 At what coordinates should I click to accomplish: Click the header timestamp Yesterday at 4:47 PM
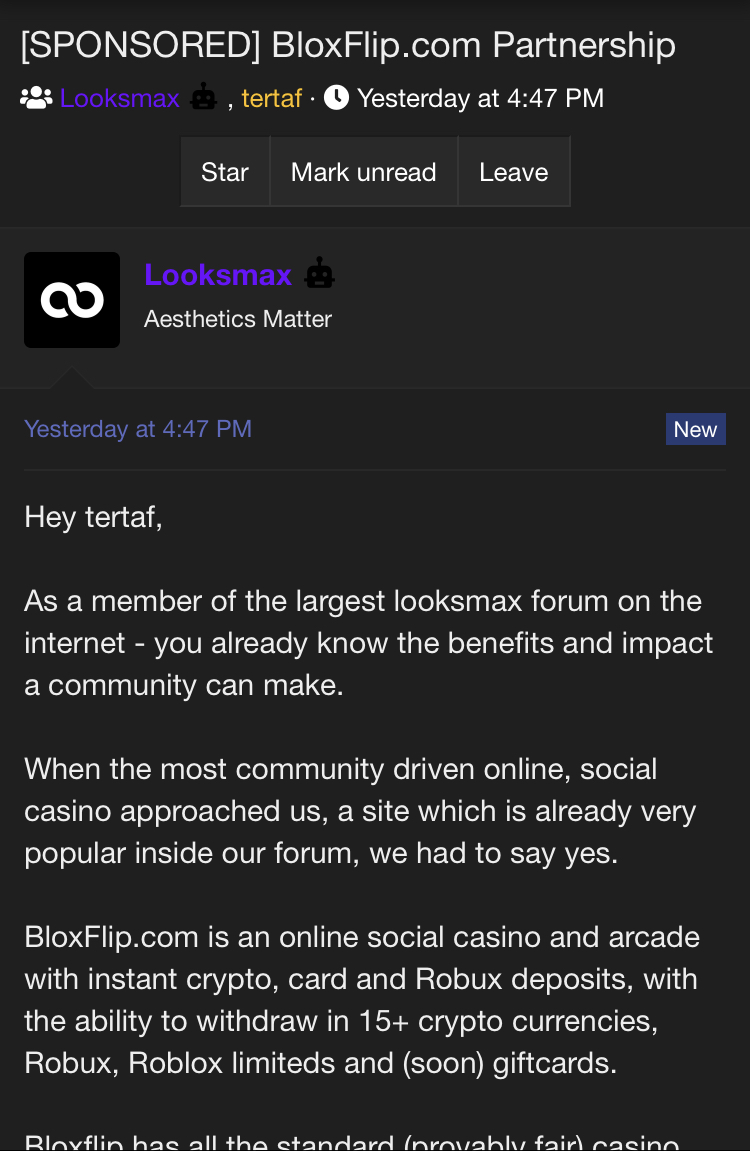(x=481, y=98)
